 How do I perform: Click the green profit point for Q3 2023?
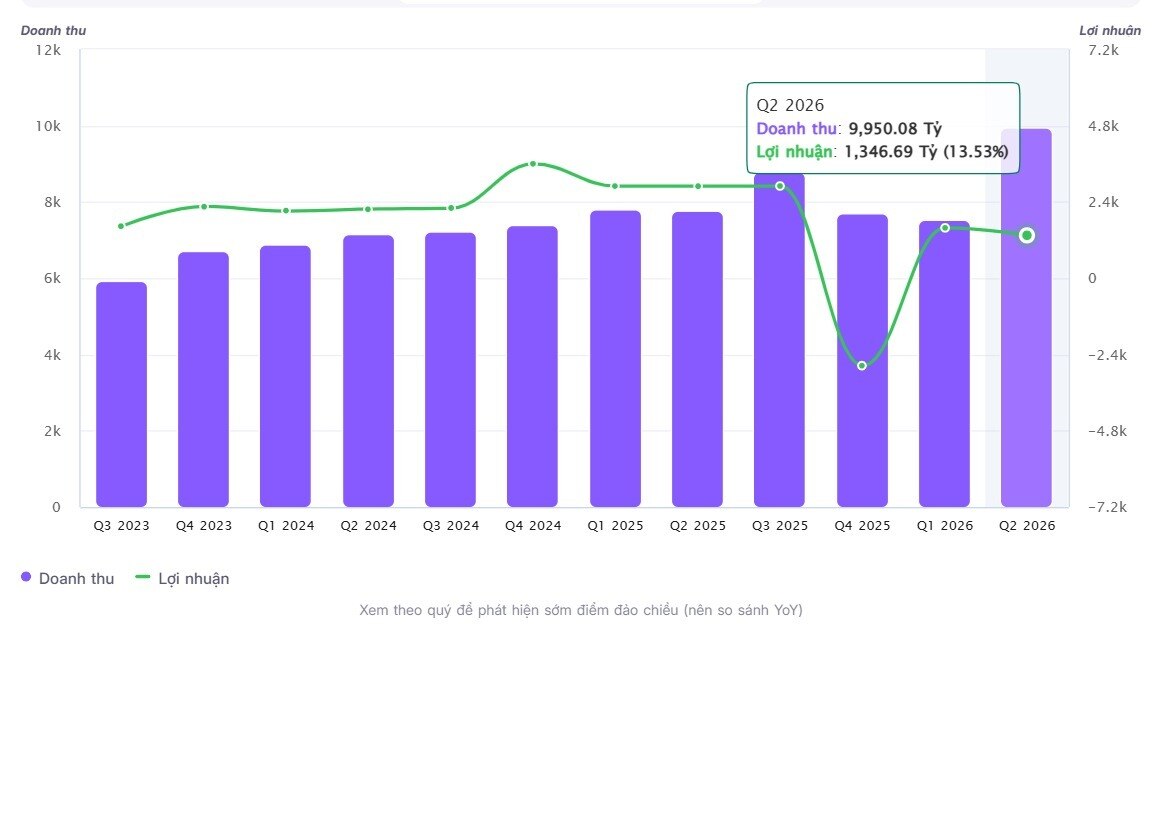click(122, 226)
